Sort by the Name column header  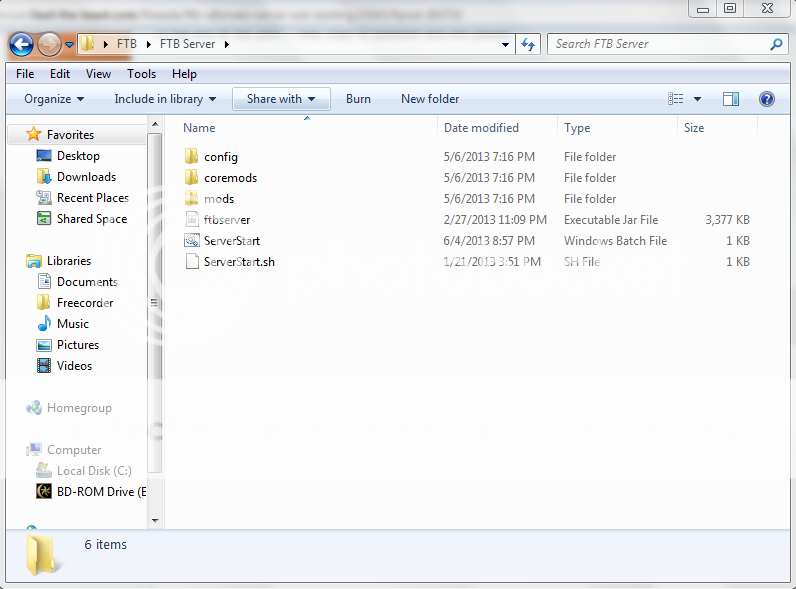click(199, 128)
